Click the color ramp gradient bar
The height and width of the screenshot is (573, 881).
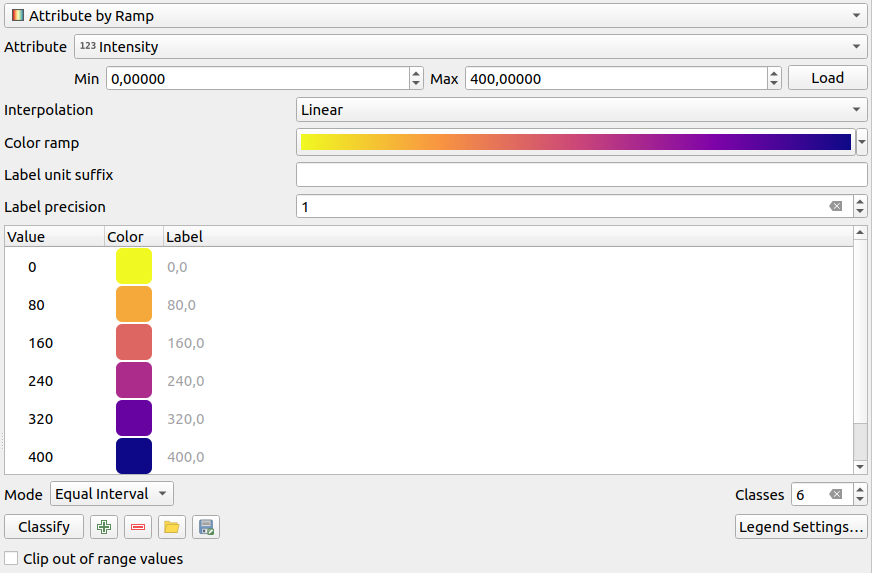pyautogui.click(x=575, y=143)
